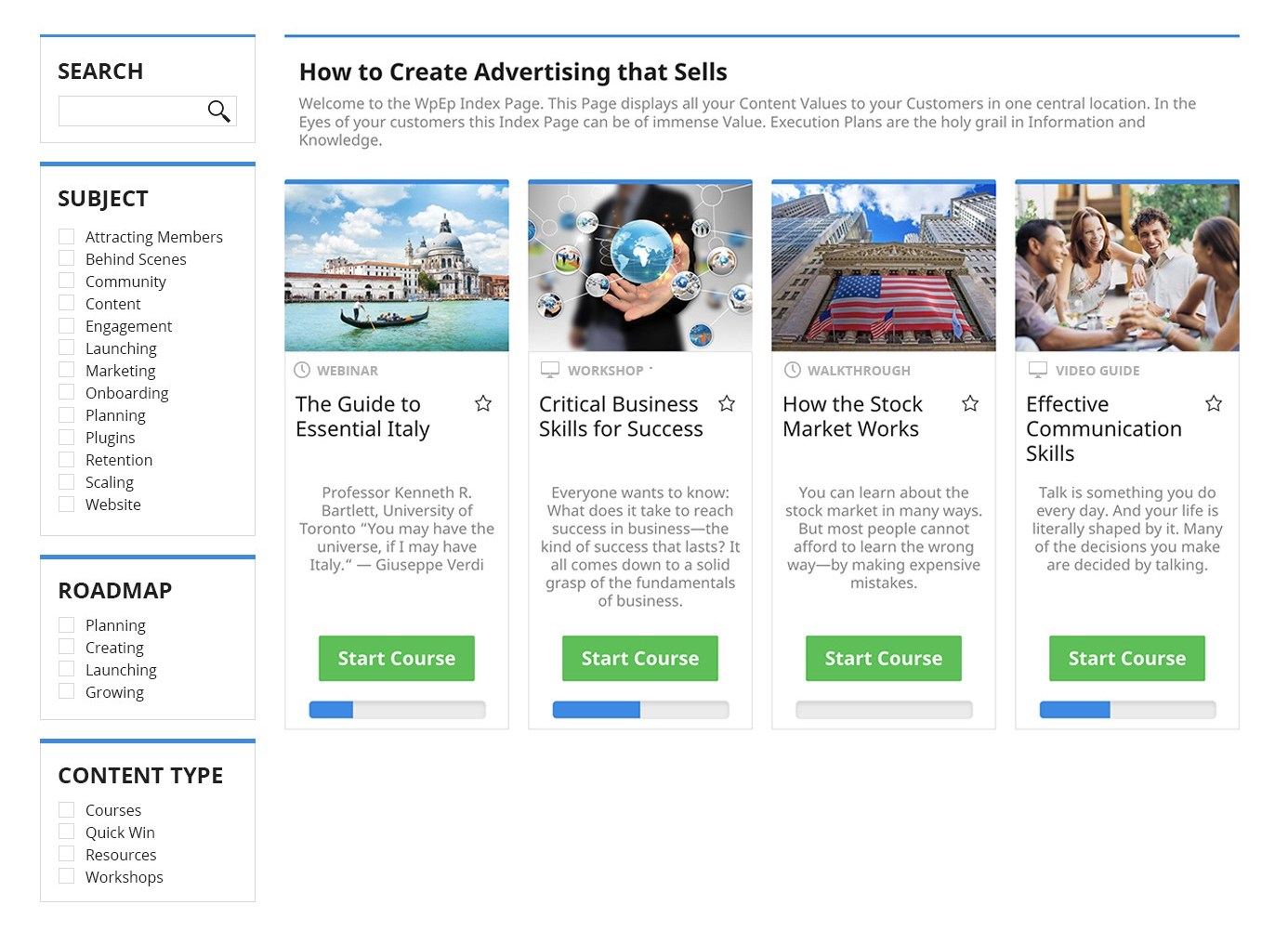
Task: Tick the Growing roadmap checkbox
Action: (67, 691)
